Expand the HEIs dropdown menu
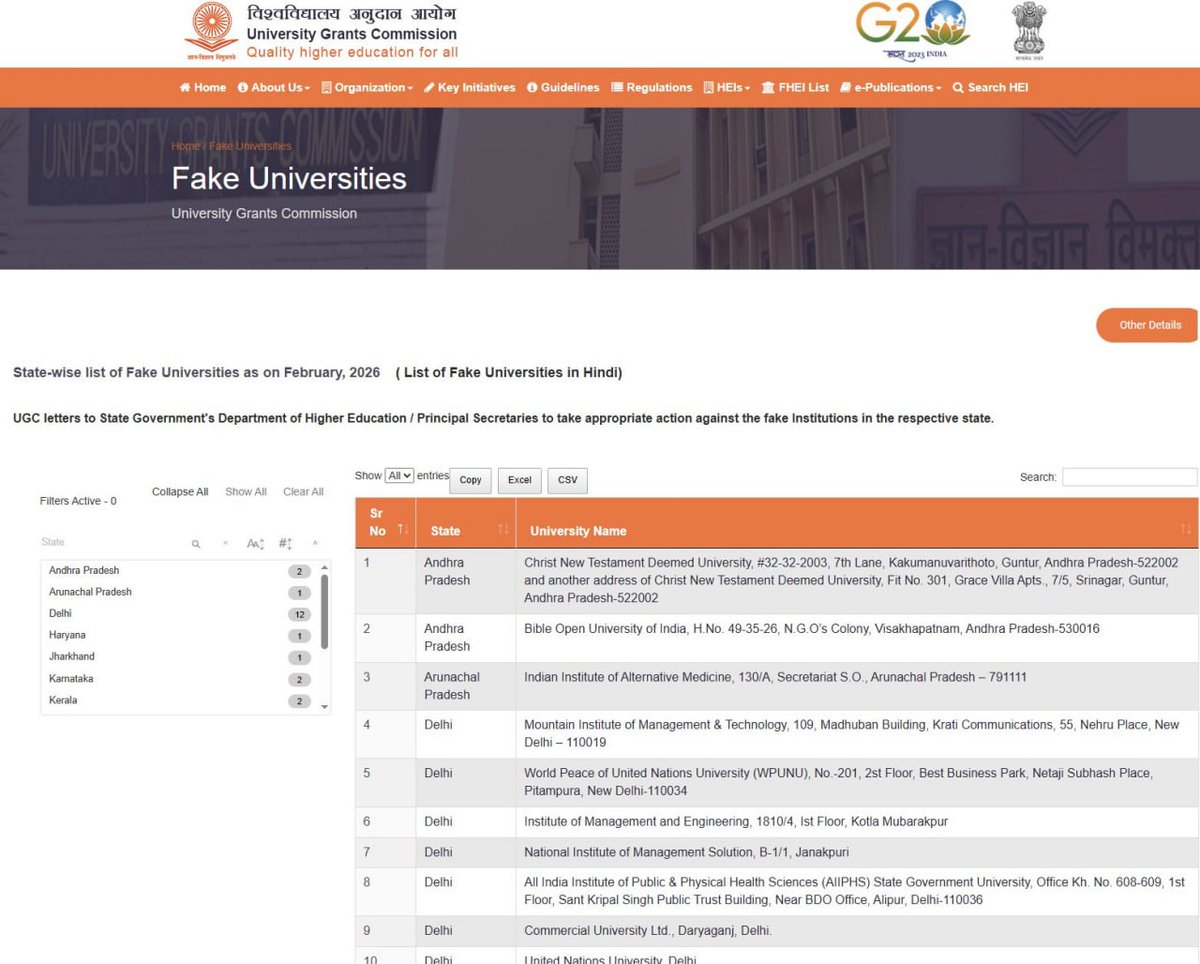Screen dimensions: 1200x964 point(727,88)
